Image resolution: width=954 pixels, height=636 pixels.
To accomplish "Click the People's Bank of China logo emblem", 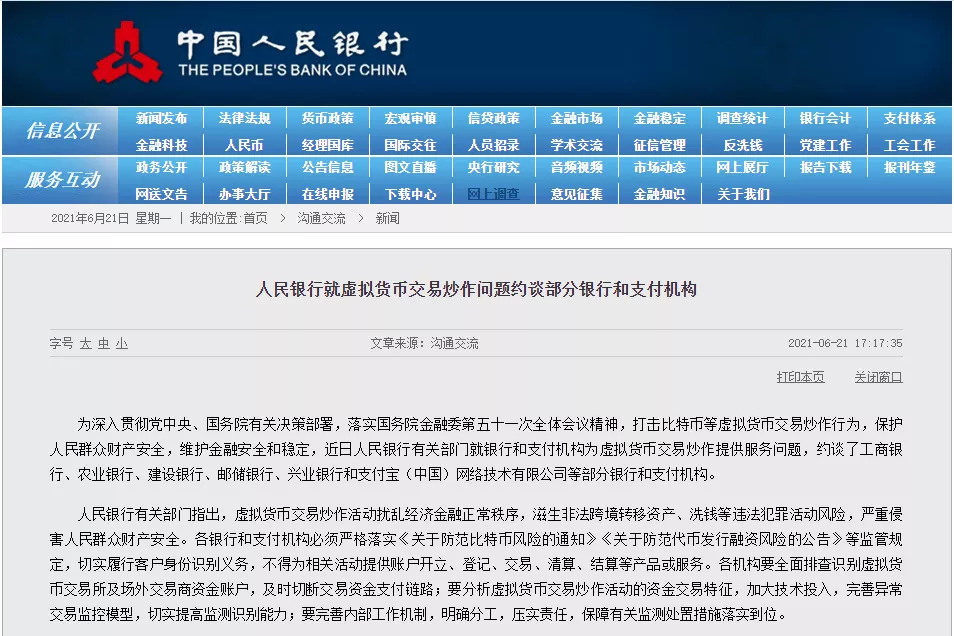I will 127,53.
